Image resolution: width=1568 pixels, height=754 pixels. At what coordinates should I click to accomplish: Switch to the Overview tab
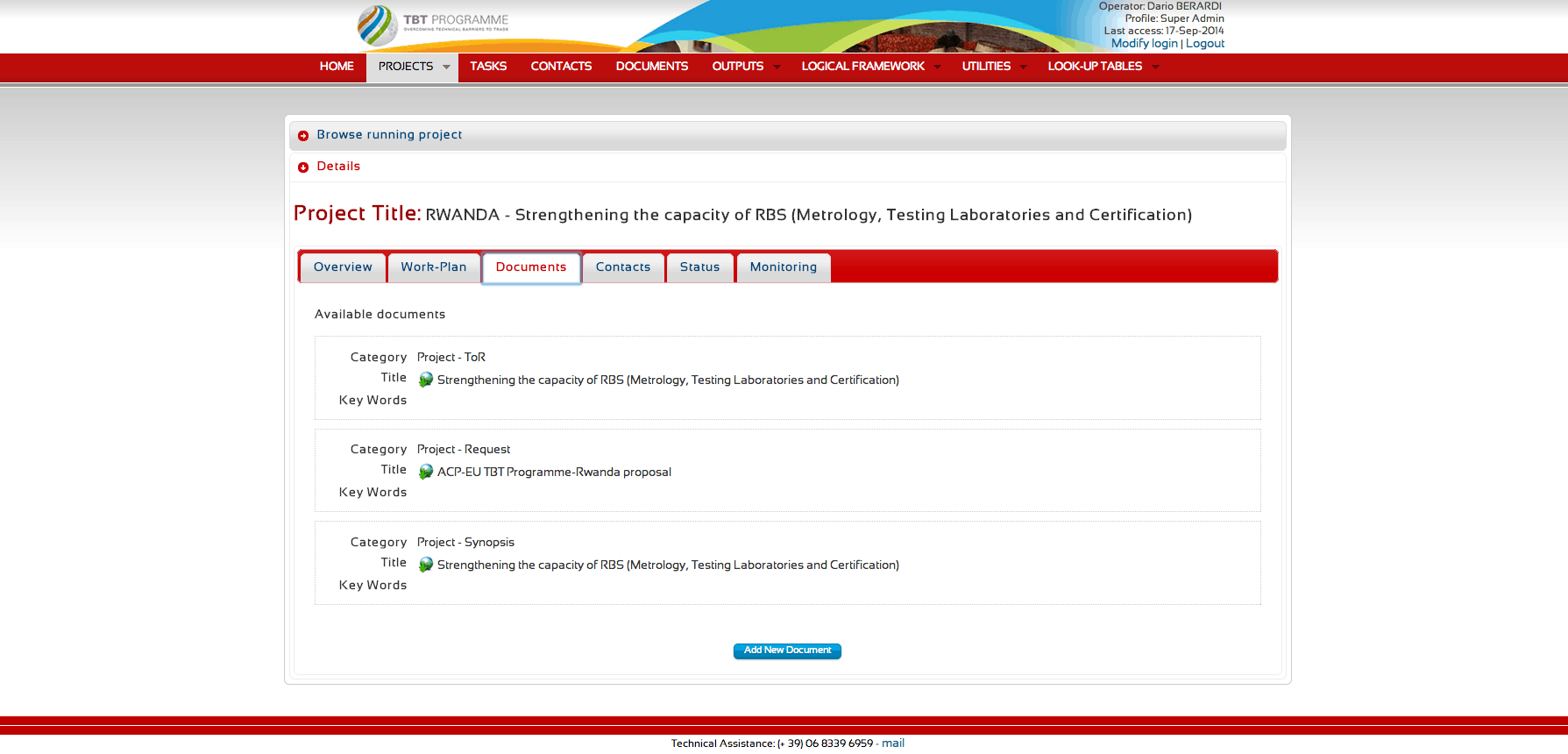click(x=343, y=267)
